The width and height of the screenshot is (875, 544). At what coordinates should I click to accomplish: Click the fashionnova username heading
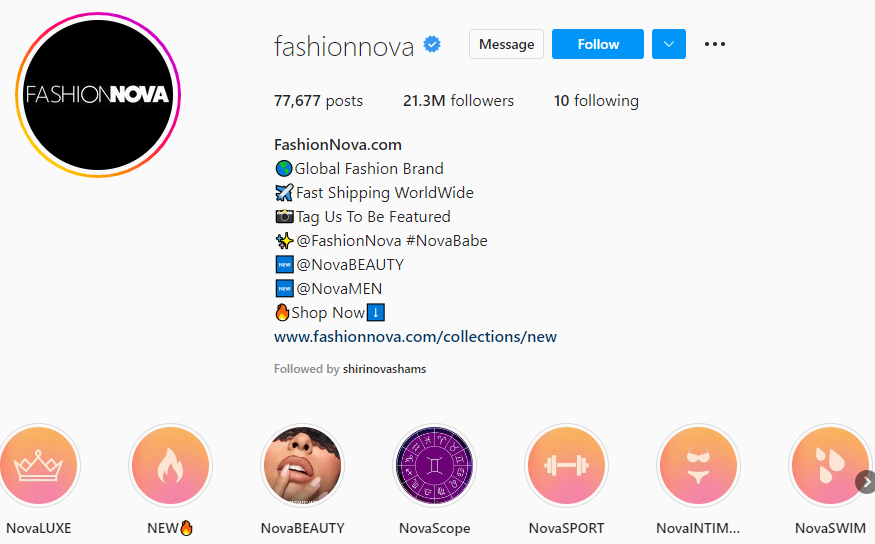pos(344,46)
